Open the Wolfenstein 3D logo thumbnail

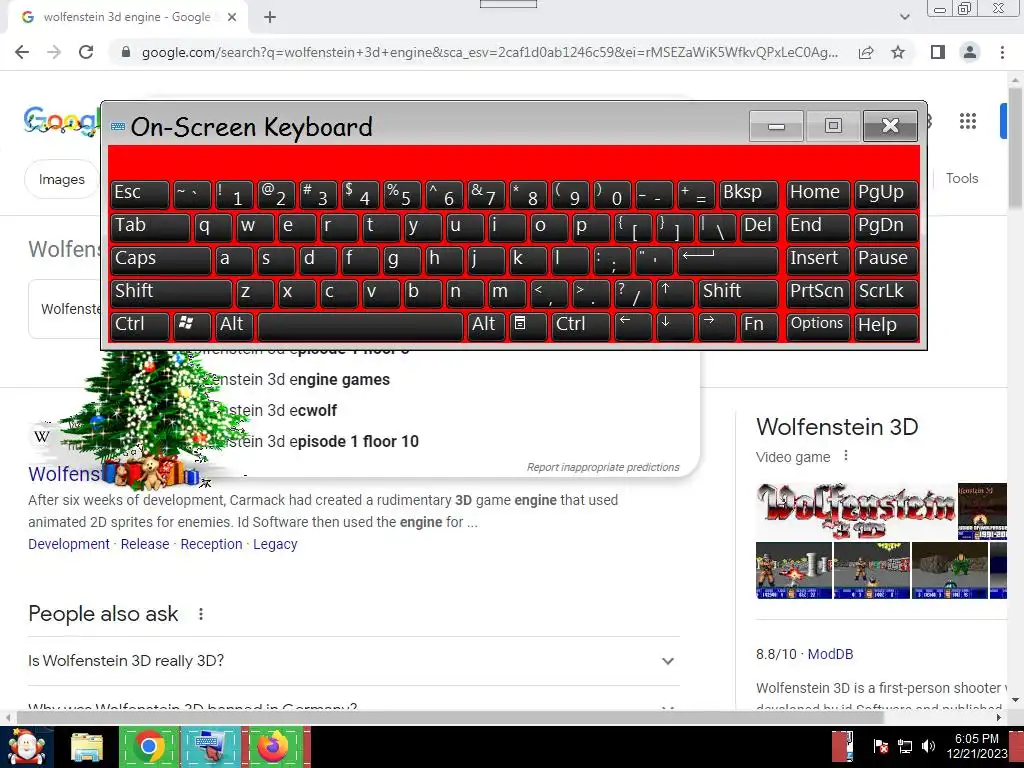[856, 511]
